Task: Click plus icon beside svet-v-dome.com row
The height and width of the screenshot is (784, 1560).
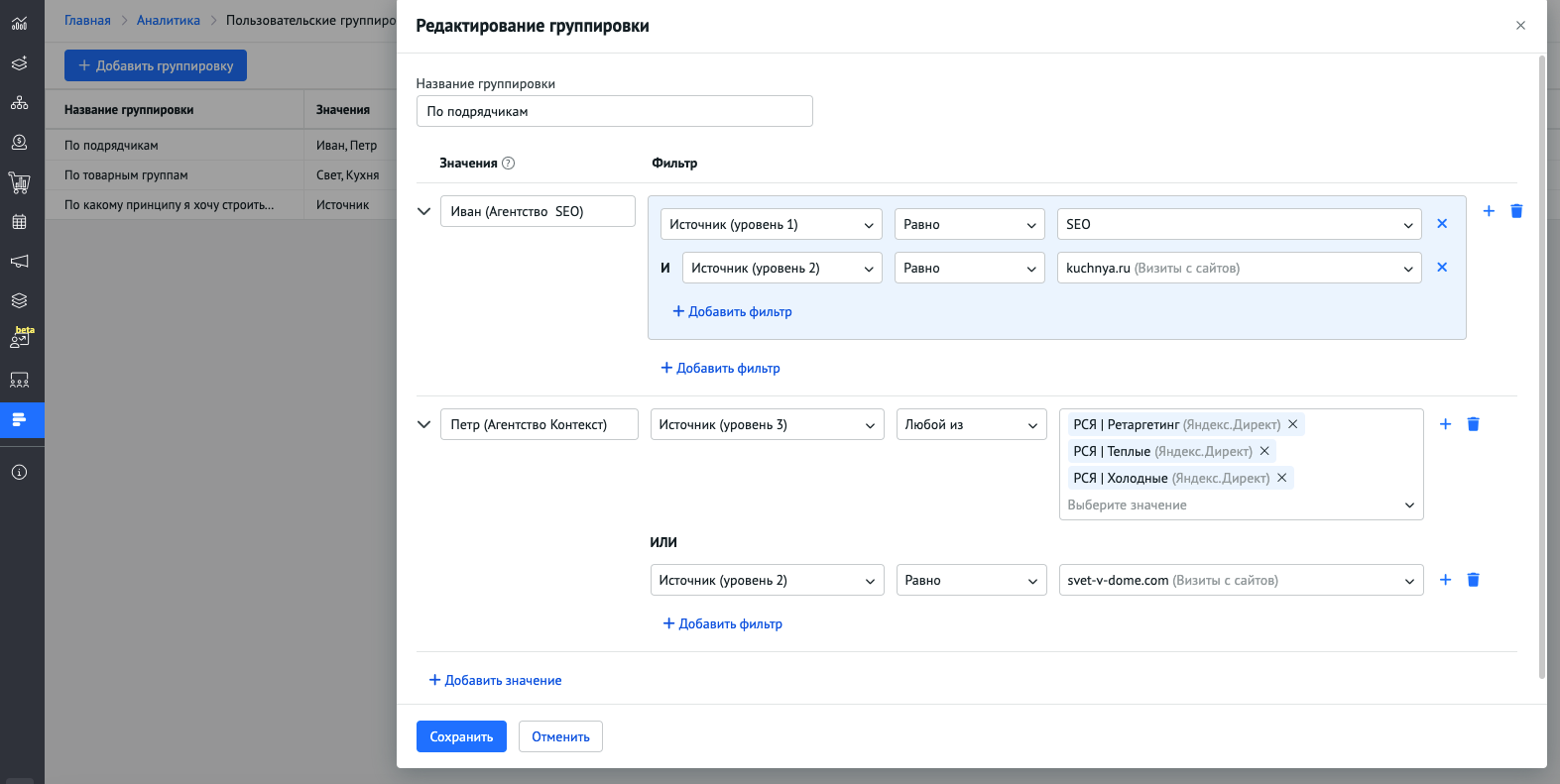Action: pos(1445,580)
